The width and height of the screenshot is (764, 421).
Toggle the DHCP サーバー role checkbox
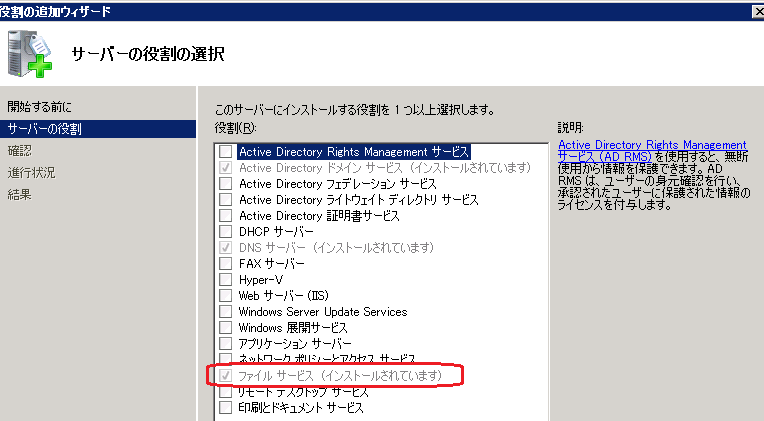pyautogui.click(x=226, y=232)
